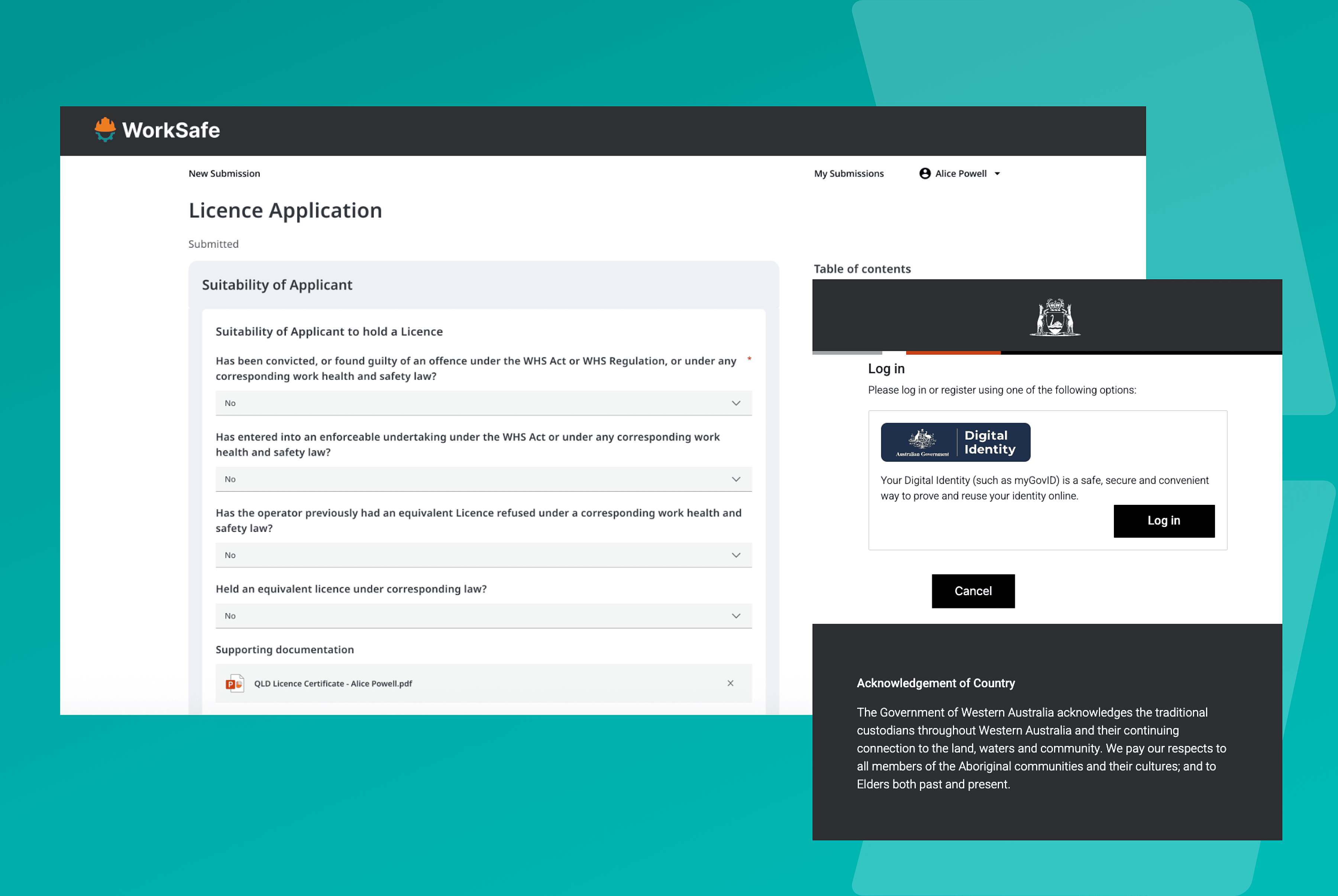
Task: Click the WorkSafe brand text
Action: [x=171, y=130]
